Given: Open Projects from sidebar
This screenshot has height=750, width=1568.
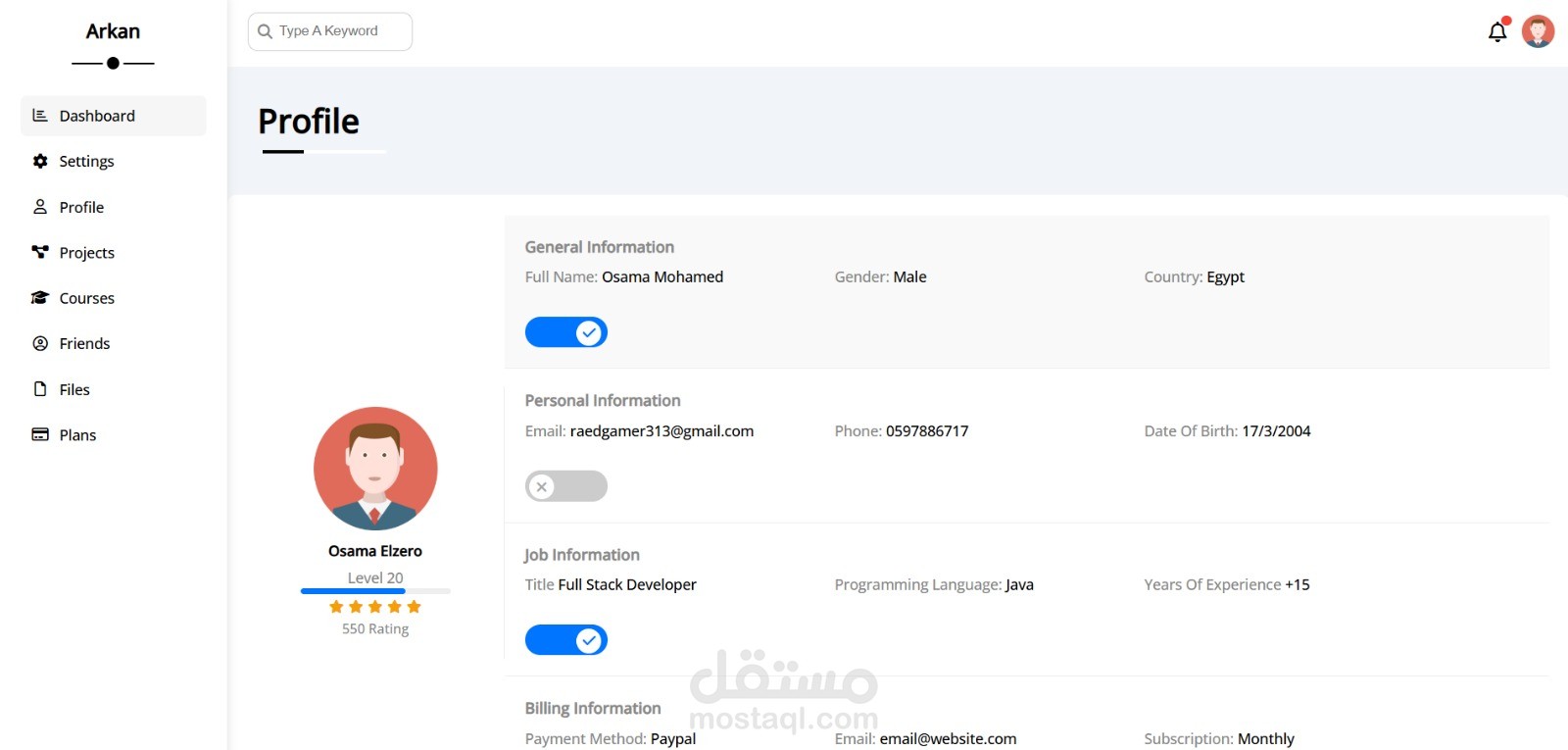Looking at the screenshot, I should pyautogui.click(x=114, y=252).
